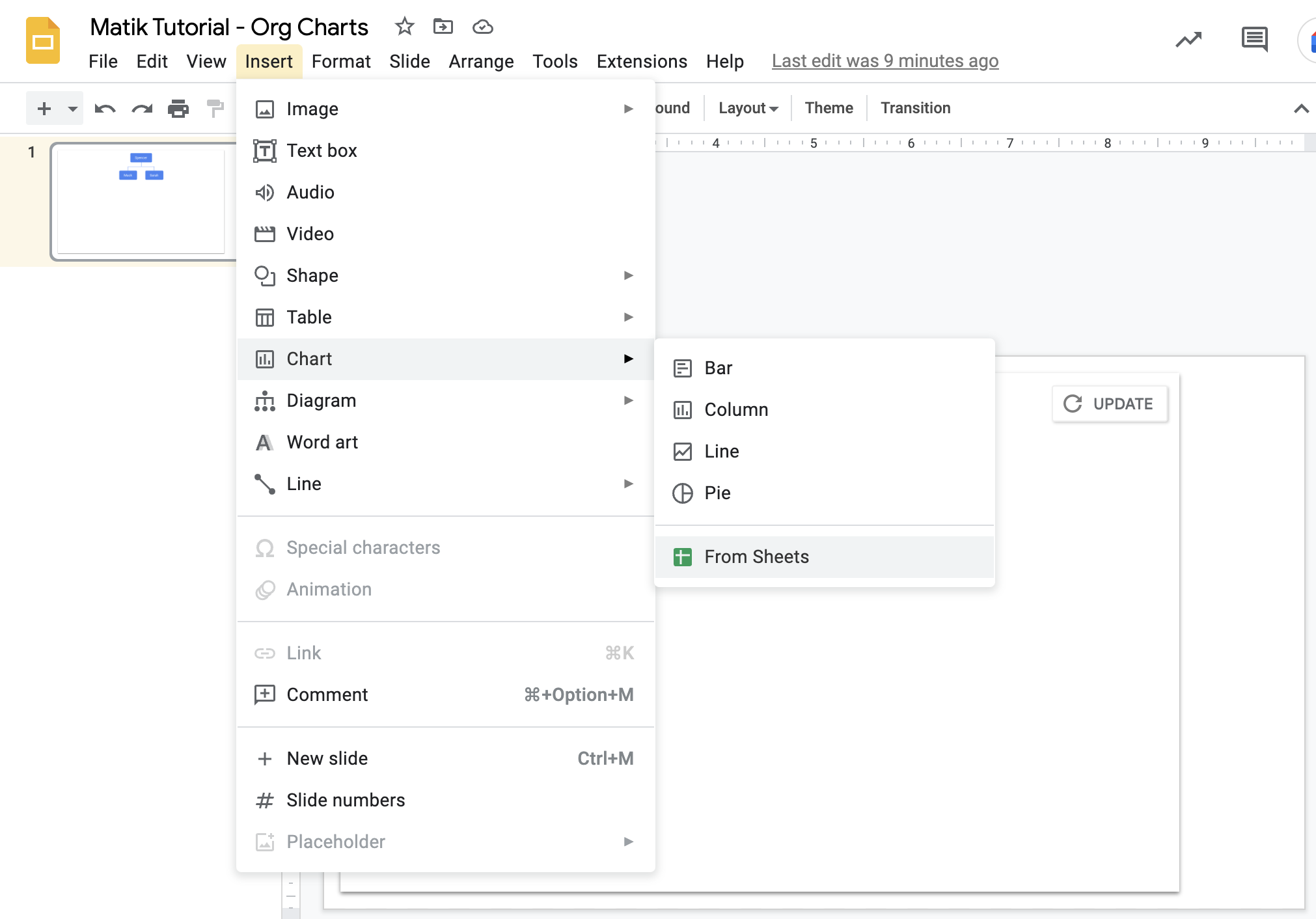
Task: Click the new slide plus button
Action: click(44, 108)
